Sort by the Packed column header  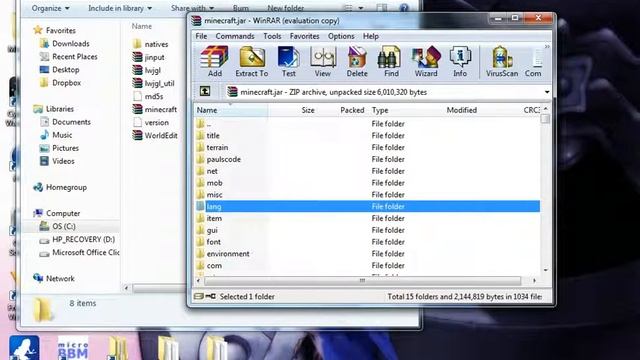352,110
